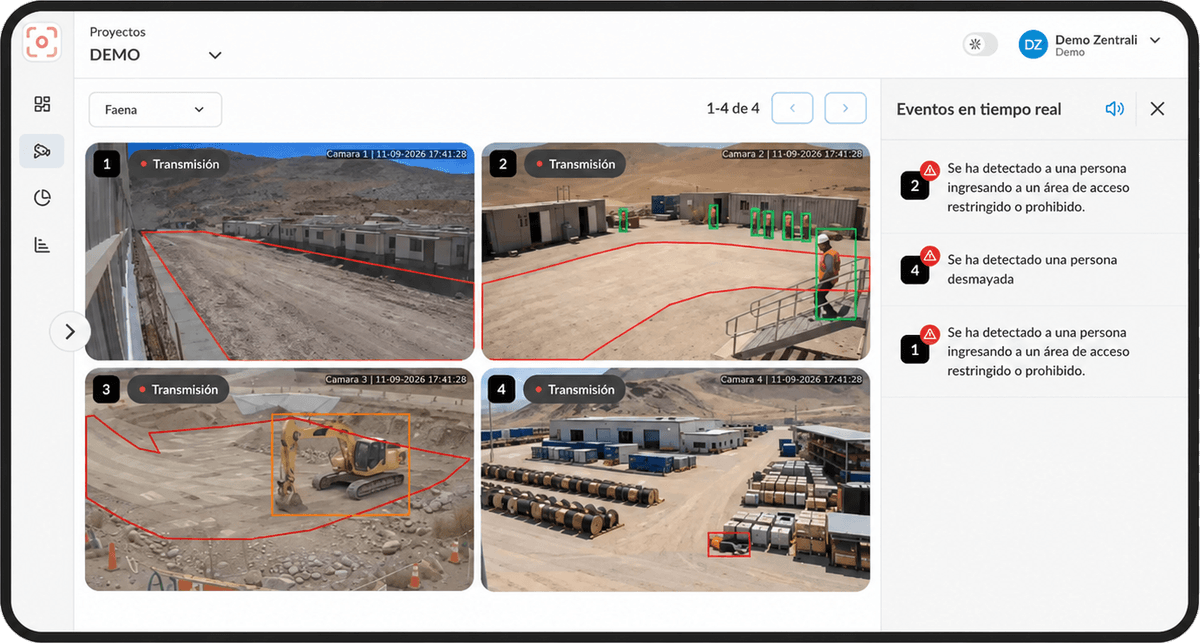Image resolution: width=1200 pixels, height=643 pixels.
Task: Toggle the light/dark theme switch
Action: 980,45
